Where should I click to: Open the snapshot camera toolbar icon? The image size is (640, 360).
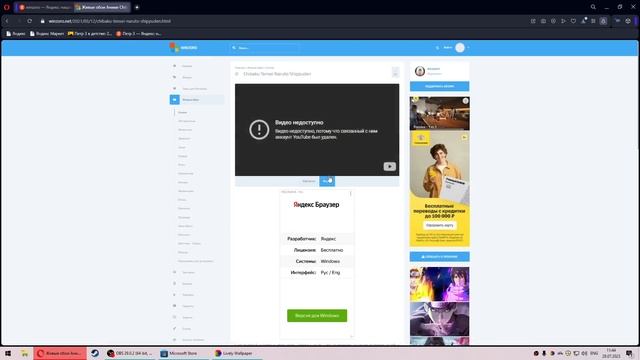(x=543, y=21)
